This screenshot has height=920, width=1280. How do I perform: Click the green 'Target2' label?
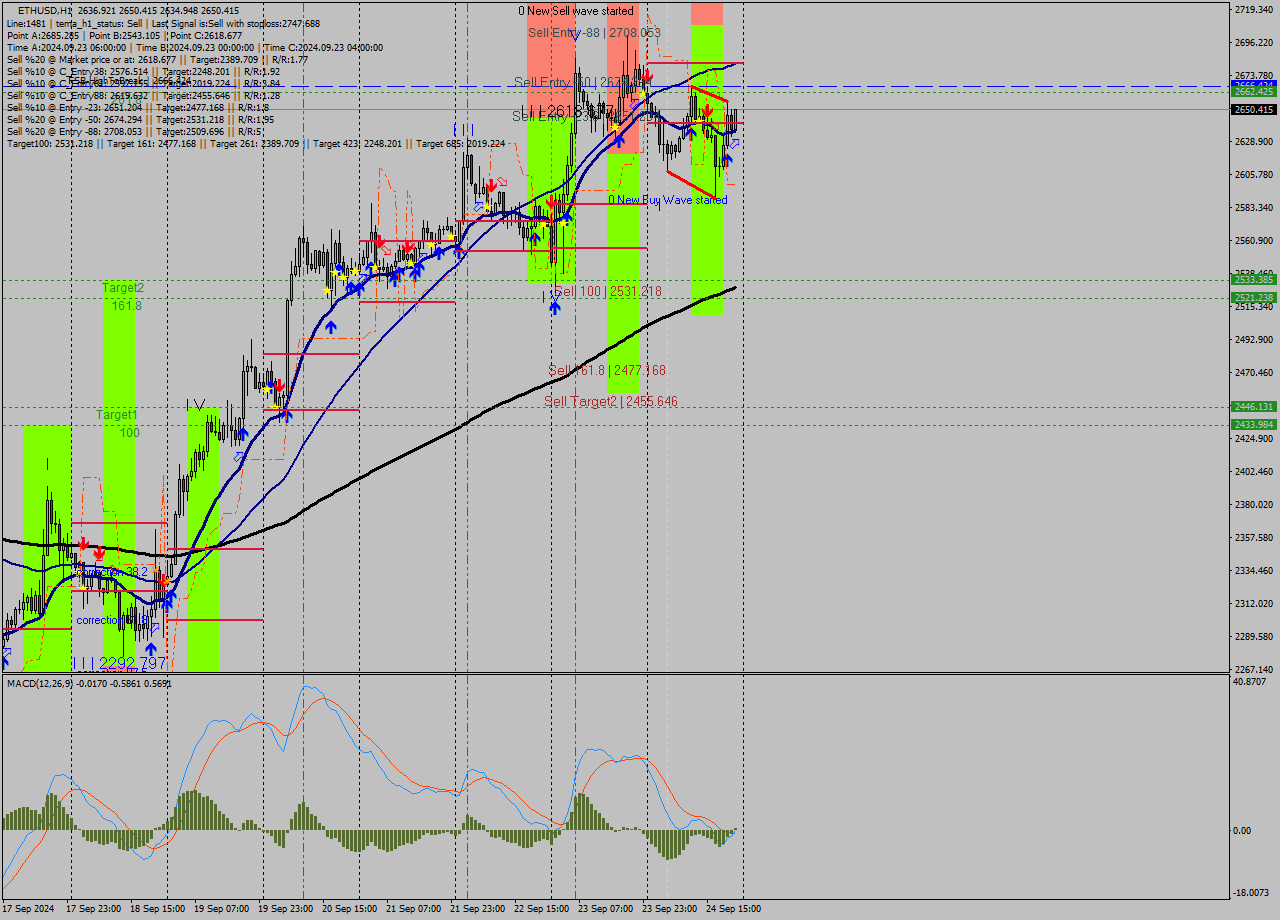pyautogui.click(x=123, y=287)
